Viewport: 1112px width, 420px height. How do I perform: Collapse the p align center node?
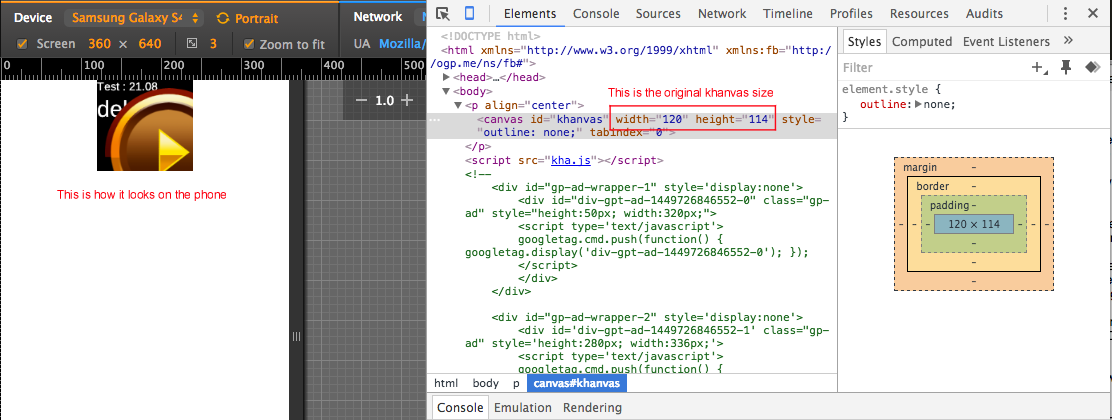458,105
